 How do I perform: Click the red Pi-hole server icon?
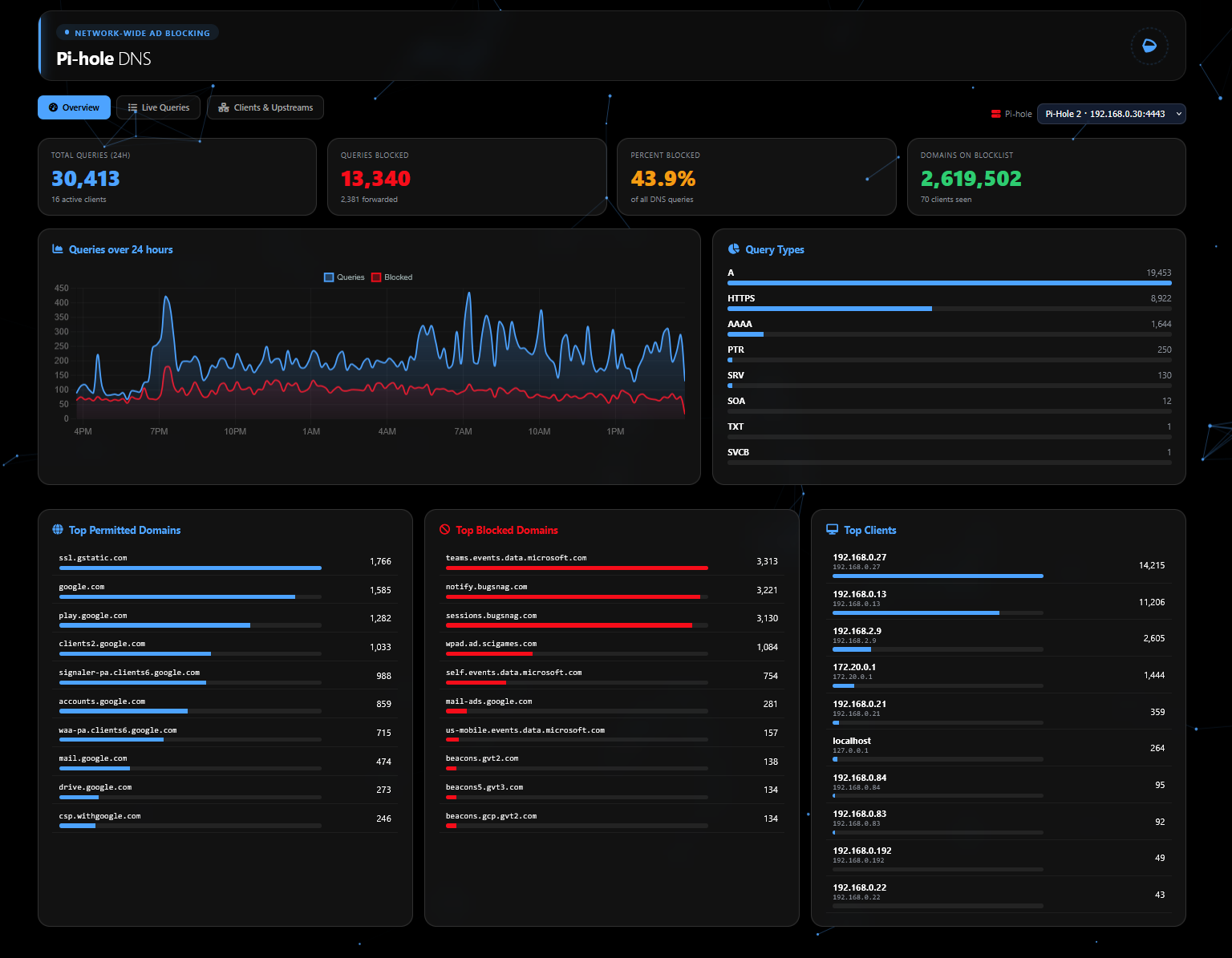click(x=995, y=114)
